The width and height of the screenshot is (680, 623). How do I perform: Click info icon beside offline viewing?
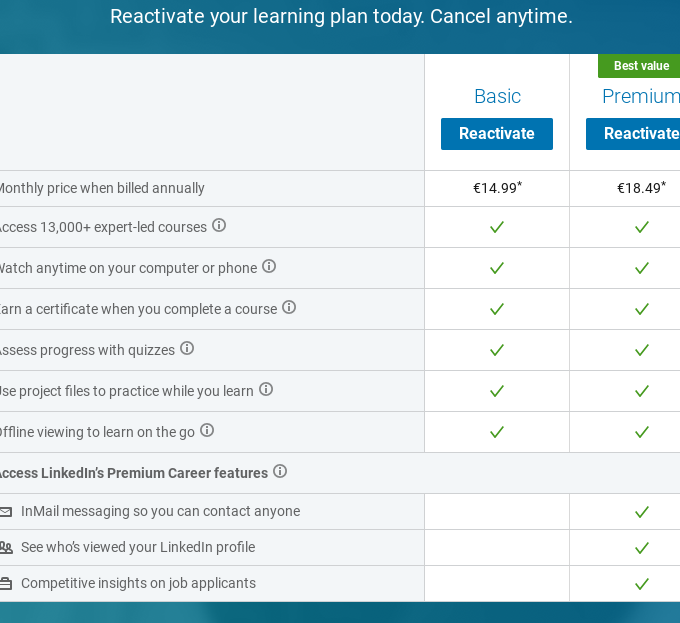click(207, 431)
